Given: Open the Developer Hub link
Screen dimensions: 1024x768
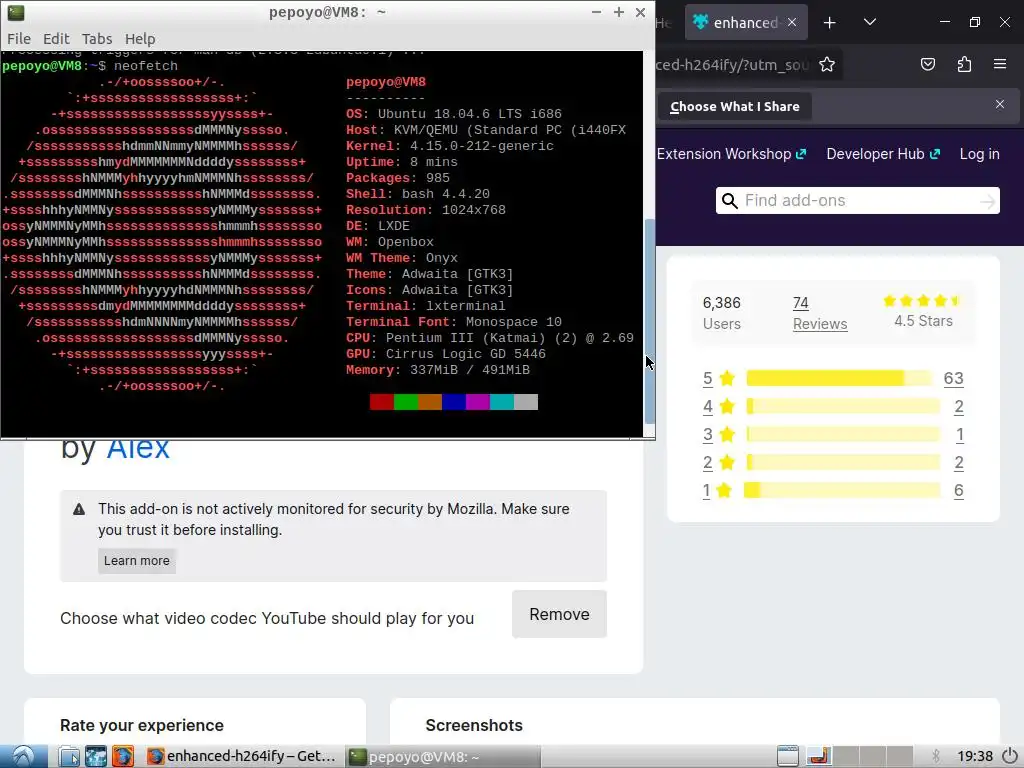Looking at the screenshot, I should (883, 154).
